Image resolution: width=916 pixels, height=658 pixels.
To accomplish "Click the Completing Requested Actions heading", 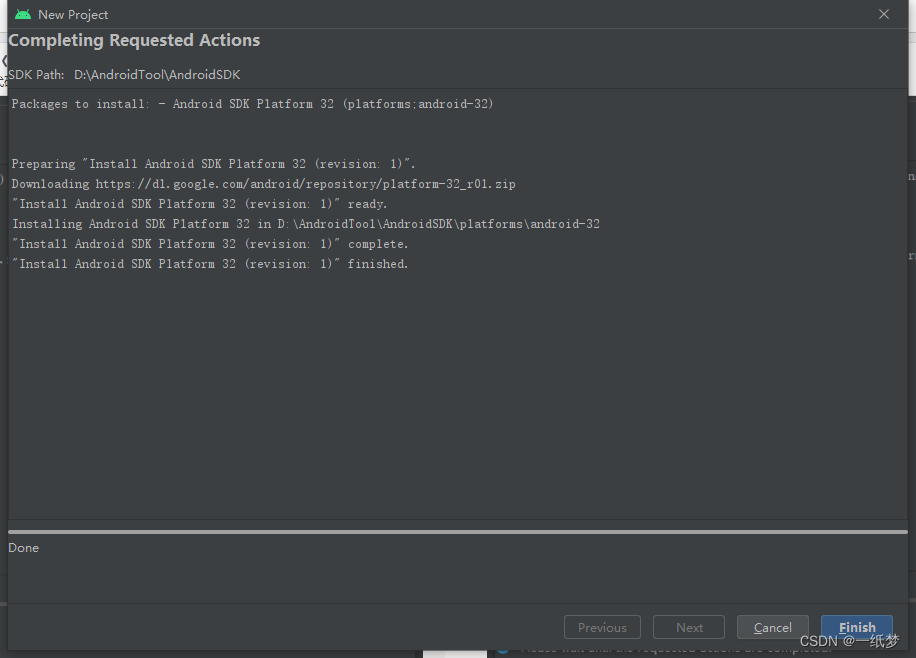I will pyautogui.click(x=134, y=41).
